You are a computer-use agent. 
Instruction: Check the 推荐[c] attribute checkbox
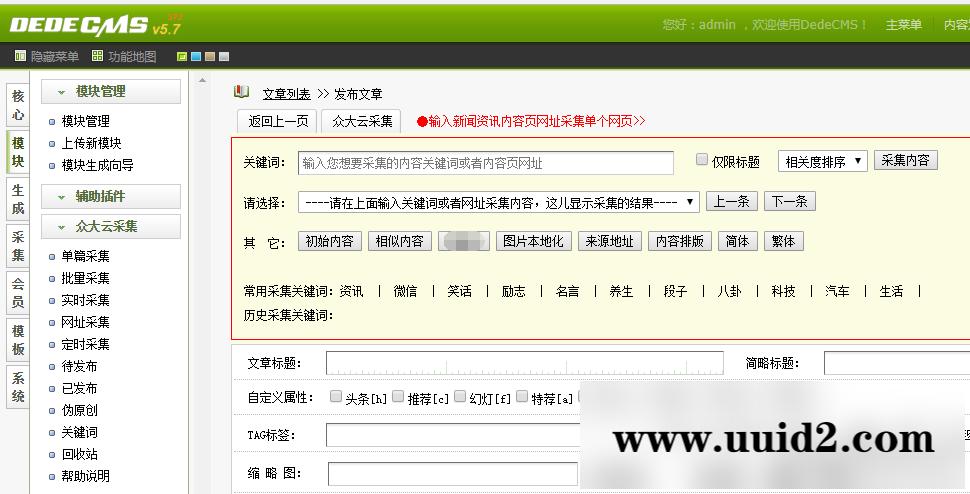pyautogui.click(x=398, y=396)
